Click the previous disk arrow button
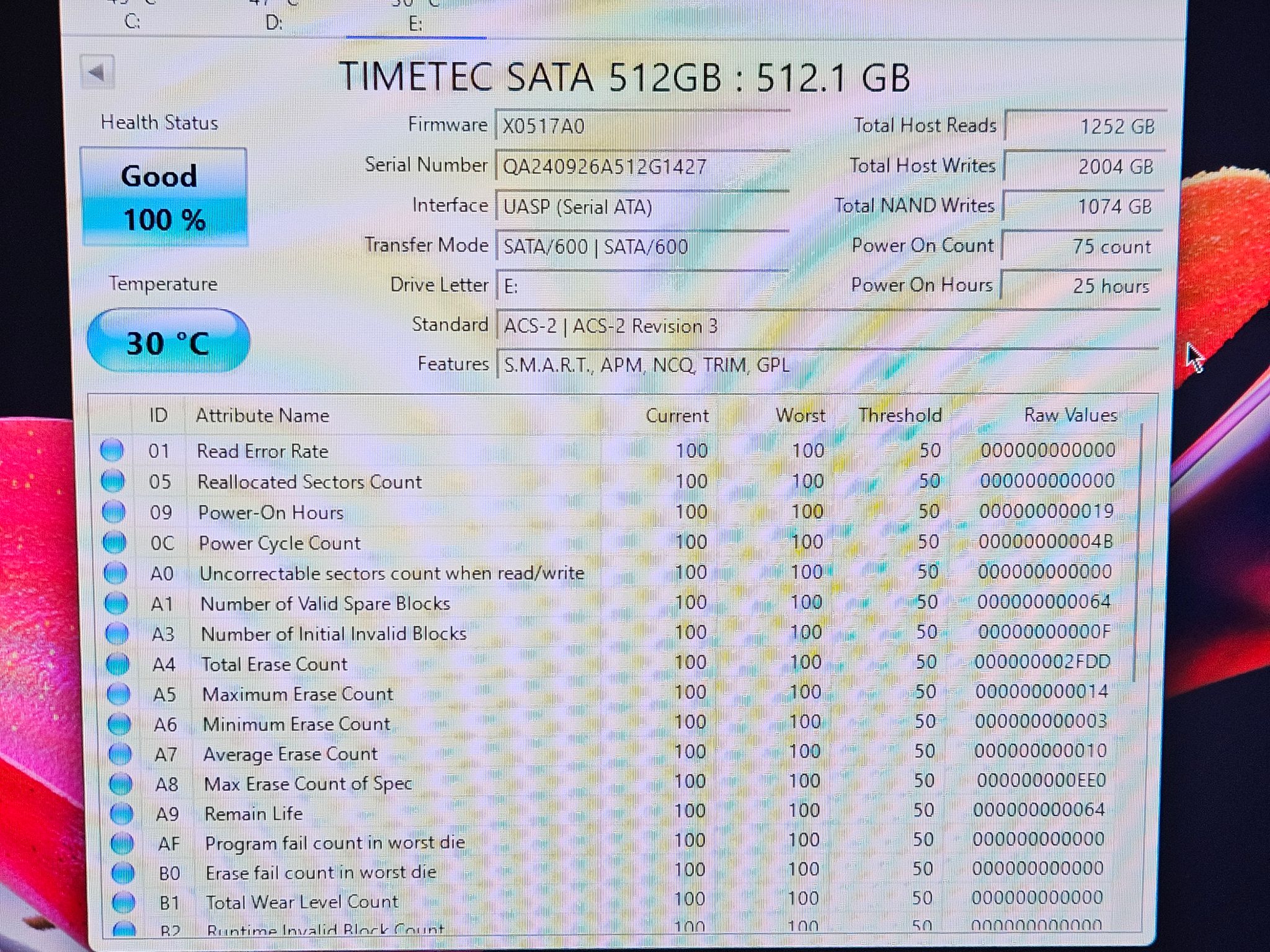This screenshot has height=952, width=1270. [x=97, y=73]
